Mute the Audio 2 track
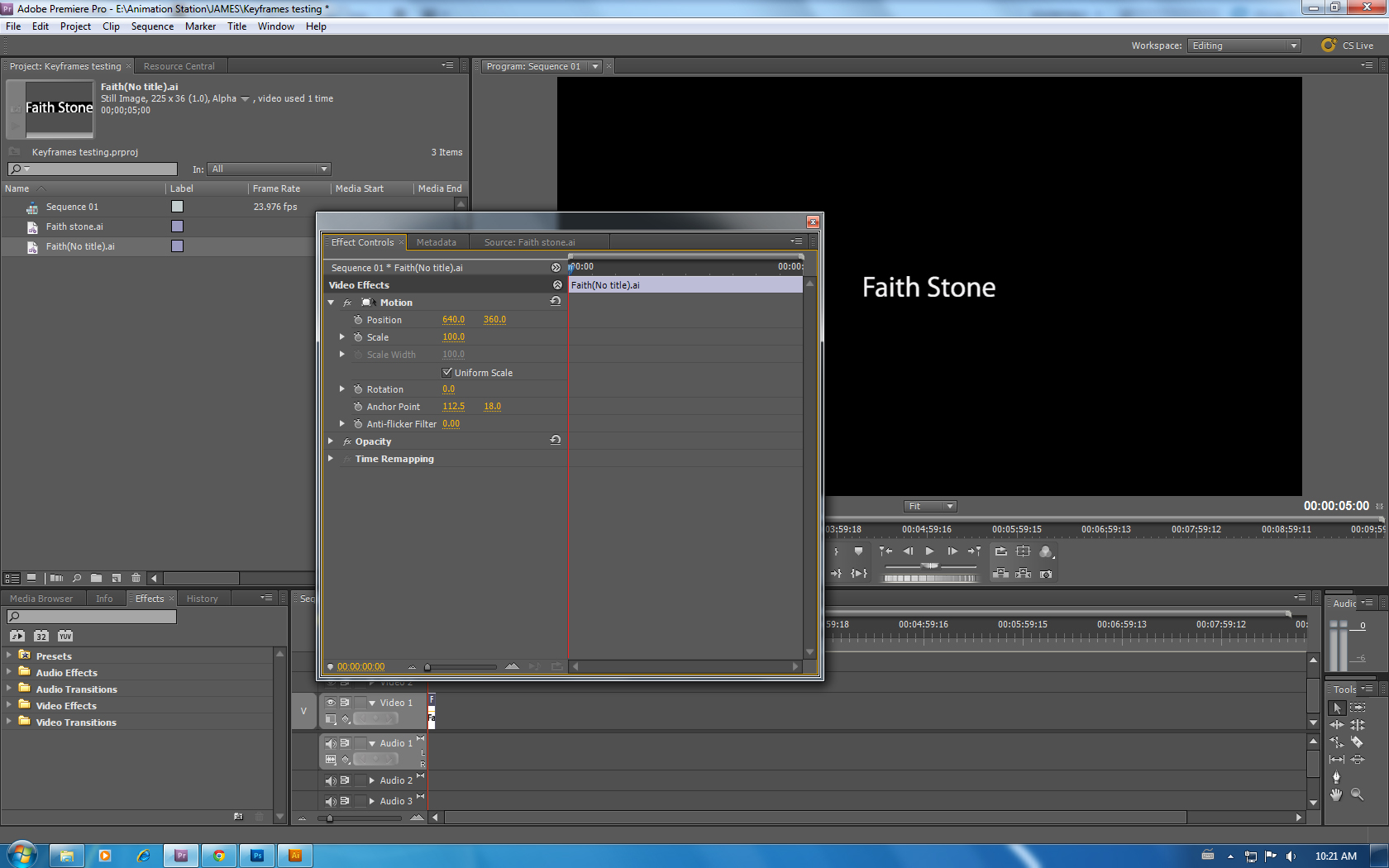Screen dimensions: 1389x868 (331, 780)
